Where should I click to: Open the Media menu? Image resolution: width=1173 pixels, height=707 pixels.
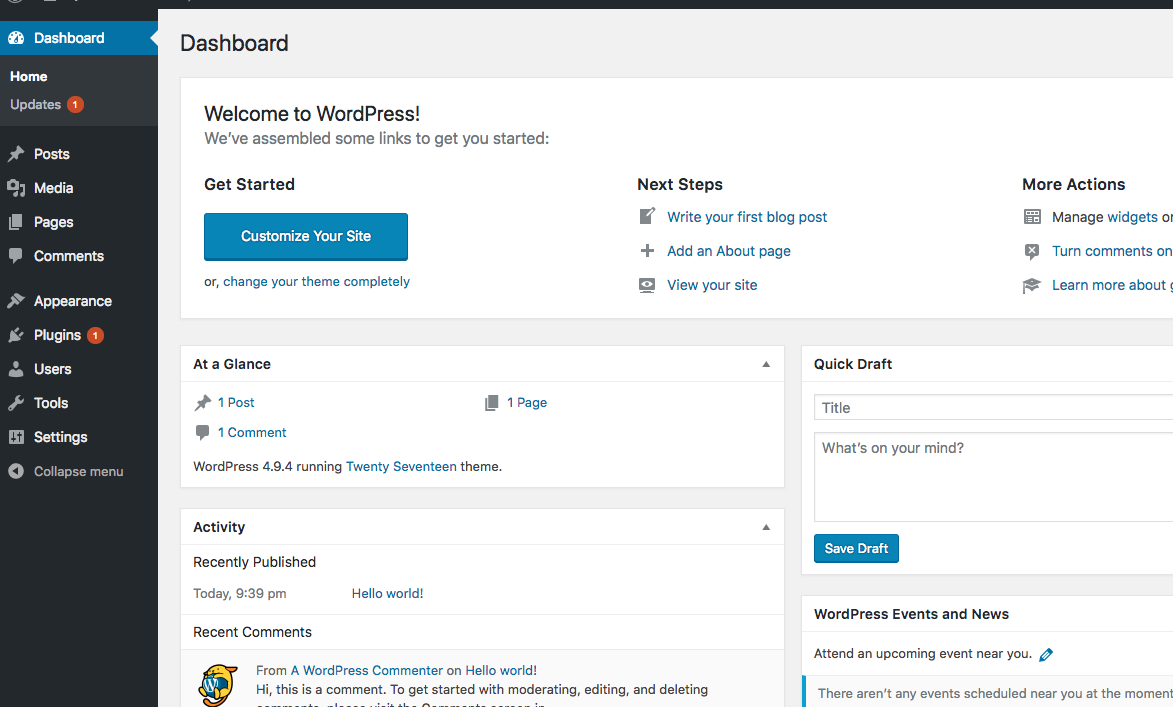click(53, 188)
